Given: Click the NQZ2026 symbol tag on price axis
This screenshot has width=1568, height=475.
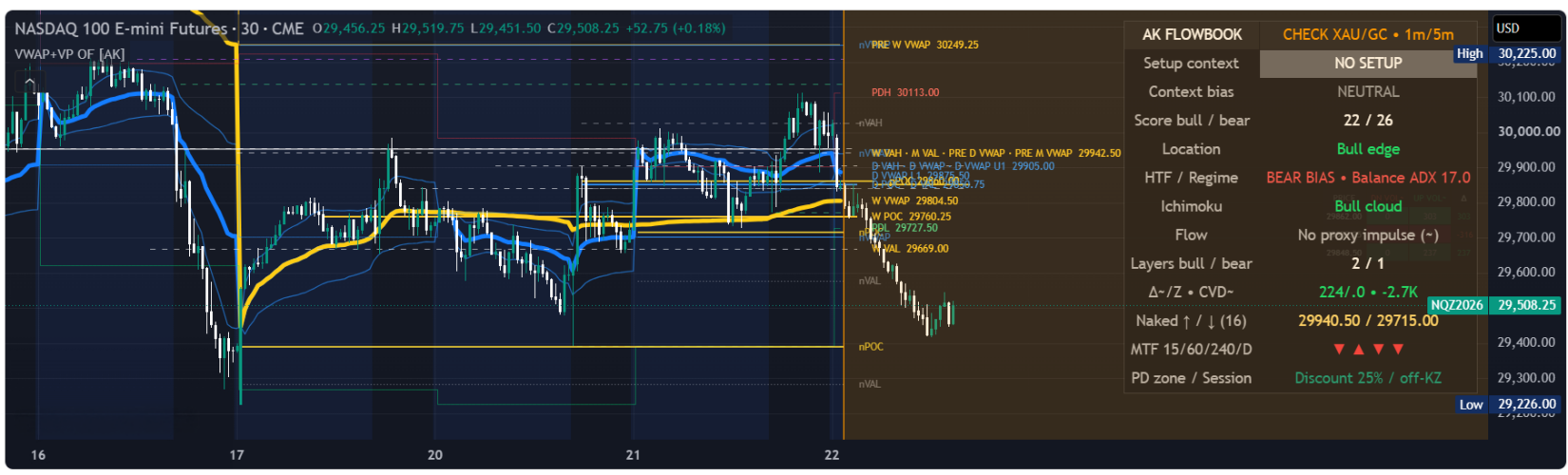Looking at the screenshot, I should [x=1456, y=306].
